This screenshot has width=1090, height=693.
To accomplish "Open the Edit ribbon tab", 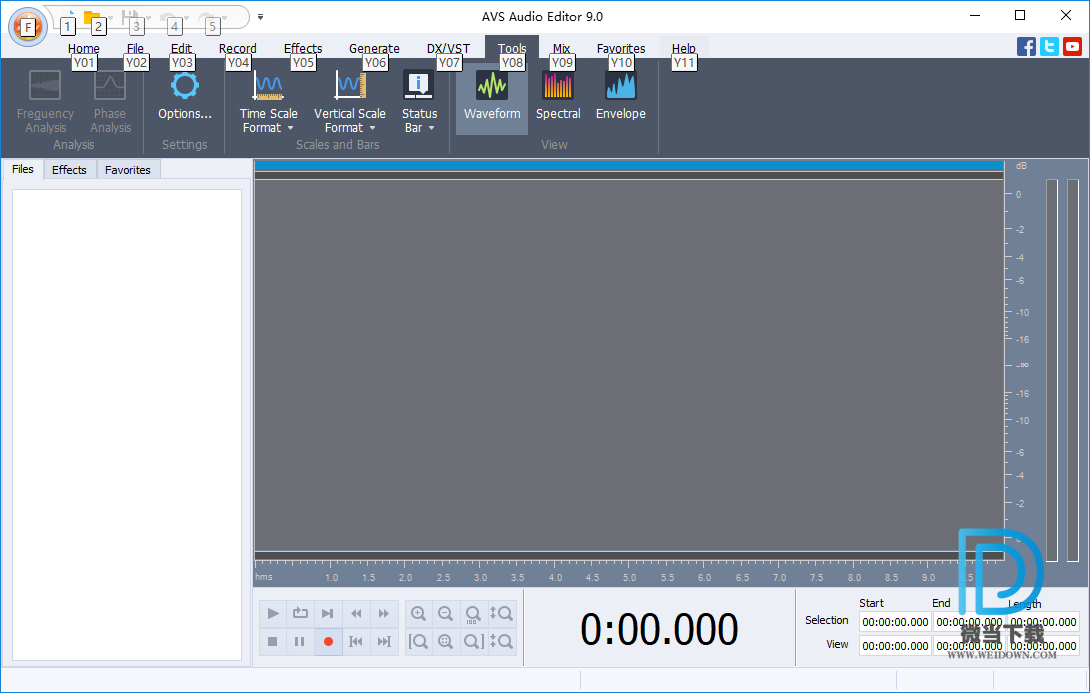I will tap(181, 48).
